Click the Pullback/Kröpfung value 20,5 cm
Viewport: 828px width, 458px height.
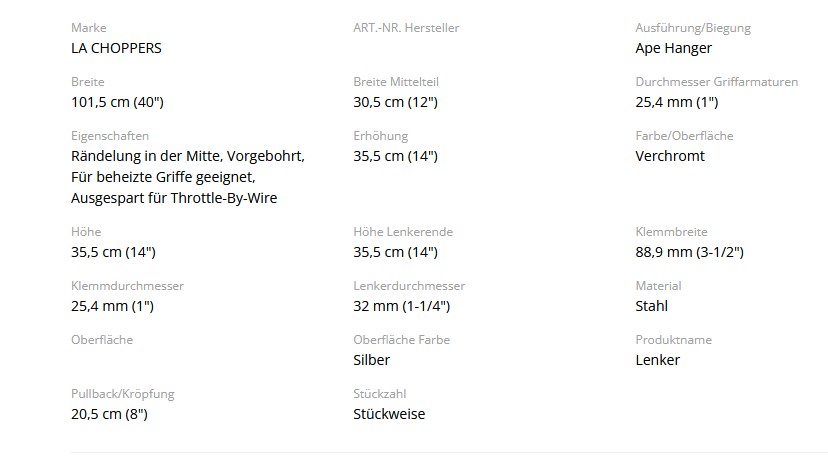(x=109, y=414)
